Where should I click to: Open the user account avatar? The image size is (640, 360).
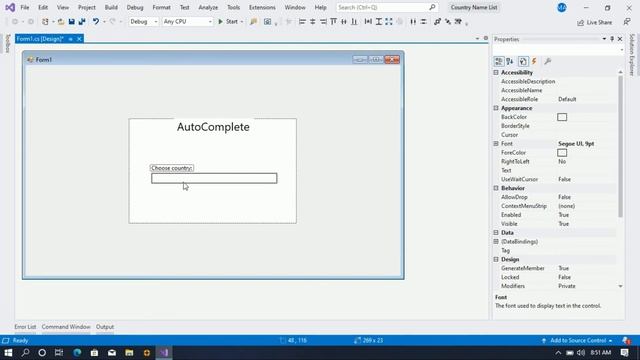(562, 7)
